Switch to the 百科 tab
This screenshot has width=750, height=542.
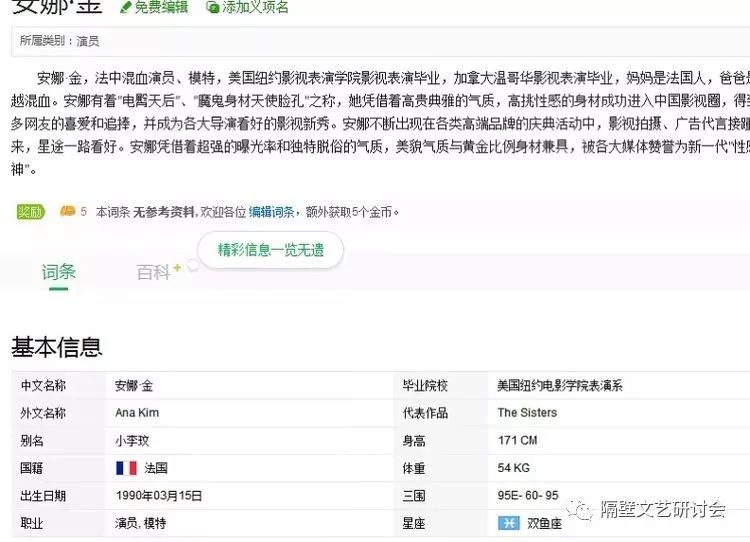point(153,272)
